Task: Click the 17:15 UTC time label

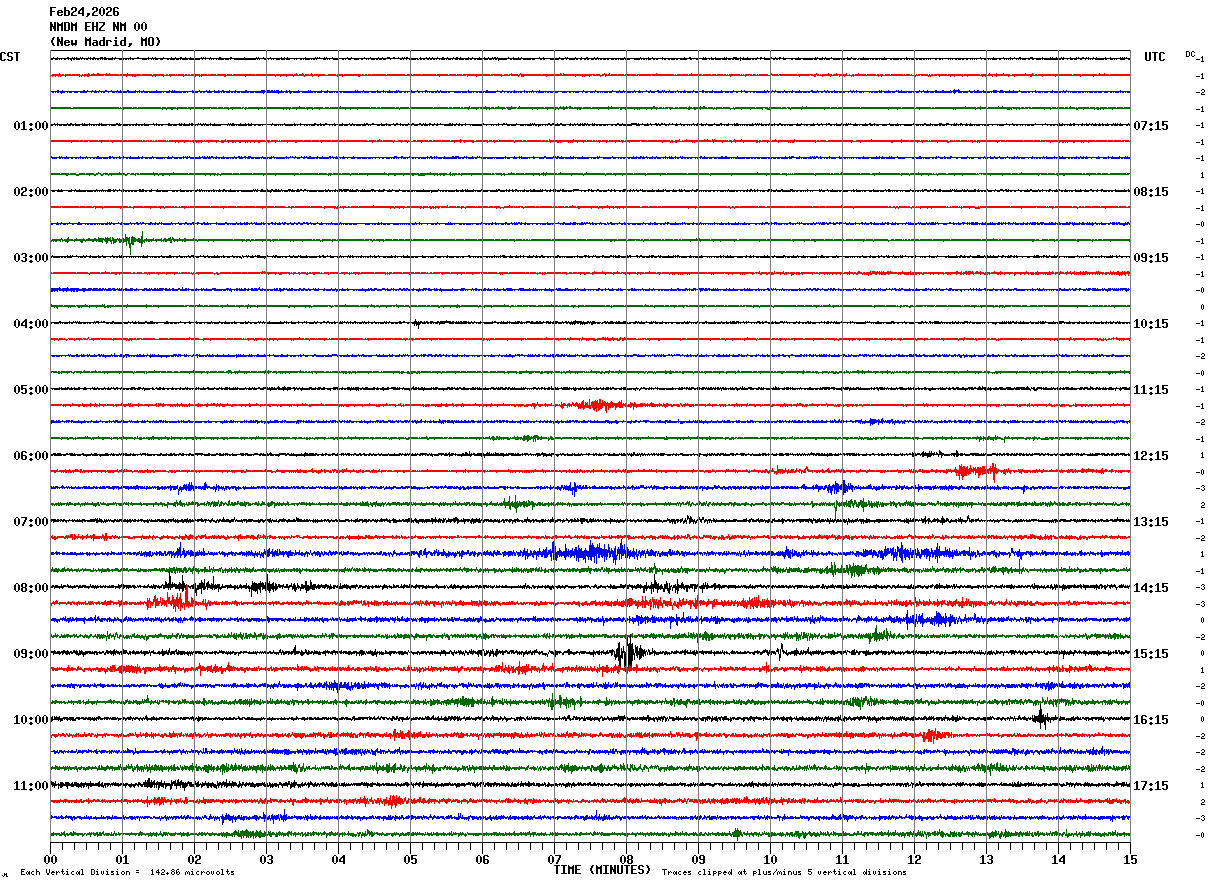Action: pos(1151,786)
